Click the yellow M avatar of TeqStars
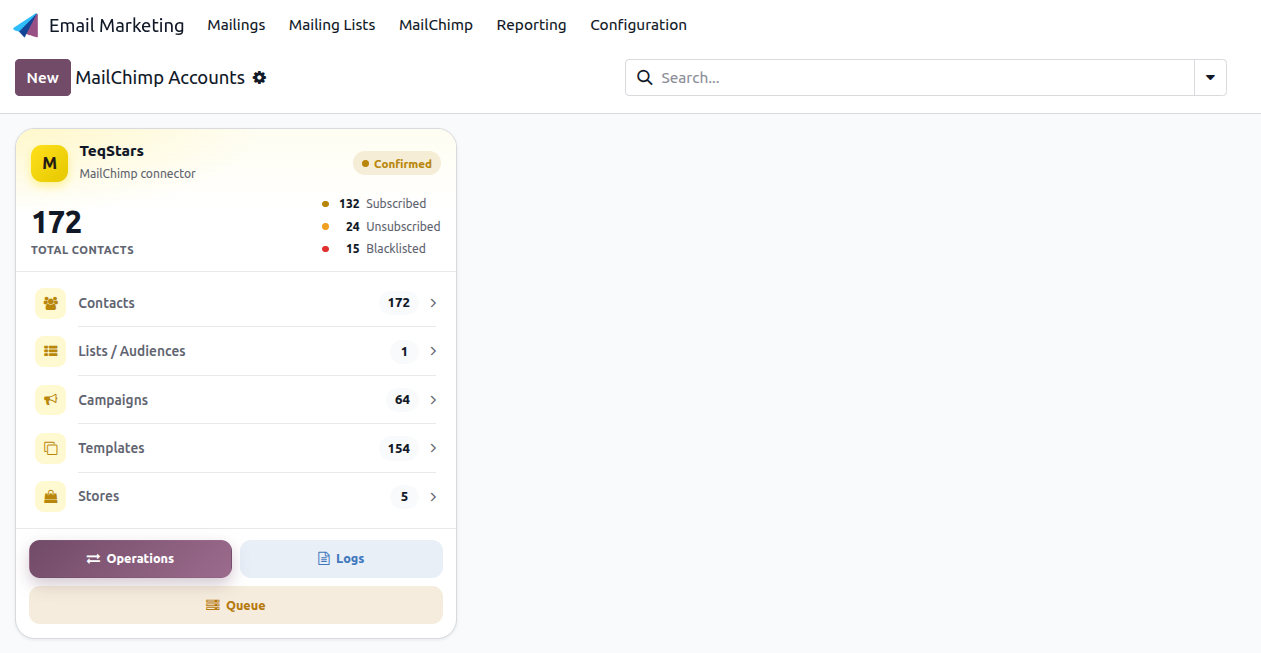Screen dimensions: 1261x653 pos(49,163)
